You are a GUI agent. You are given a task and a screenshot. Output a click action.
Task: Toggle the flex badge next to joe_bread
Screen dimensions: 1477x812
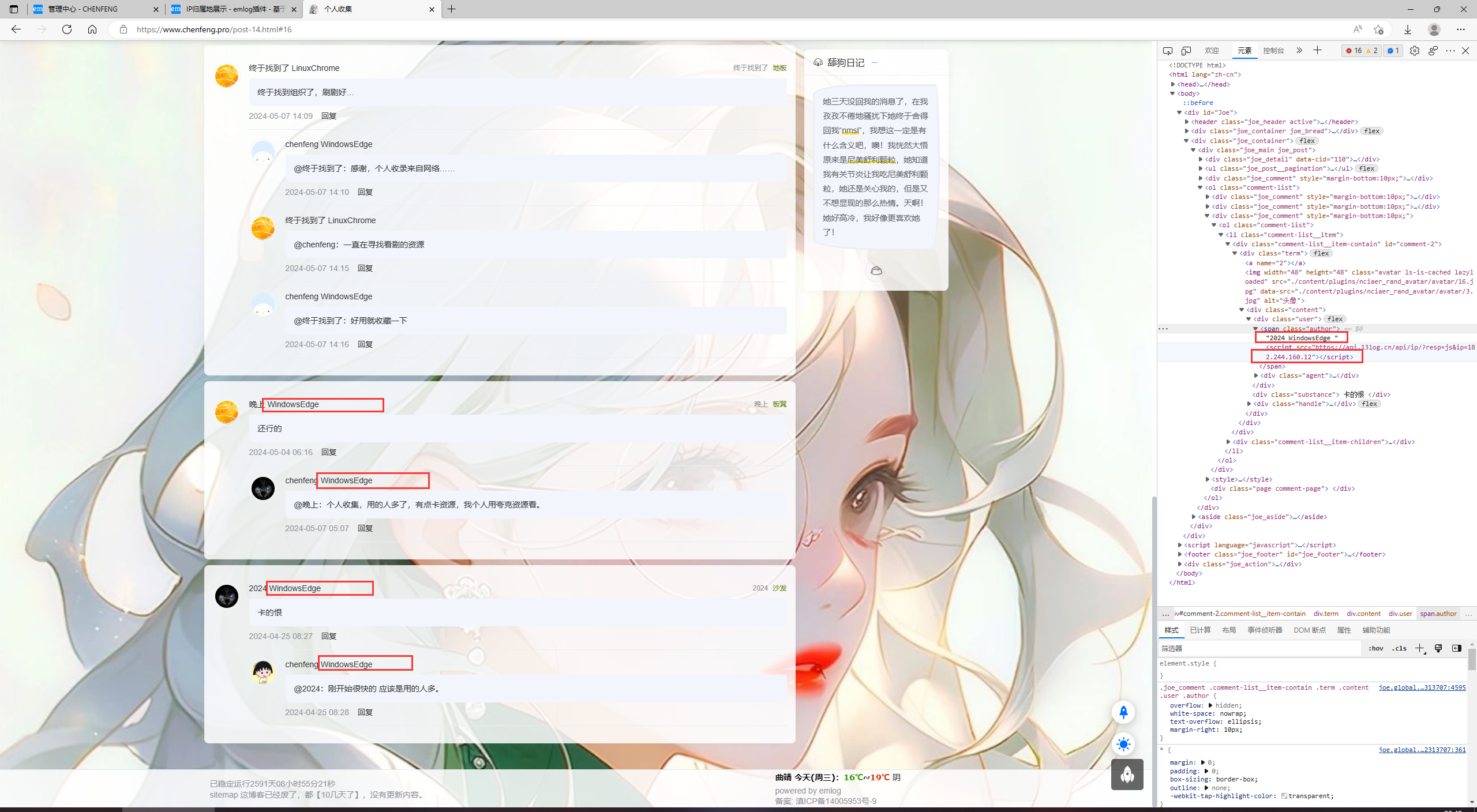(1372, 131)
